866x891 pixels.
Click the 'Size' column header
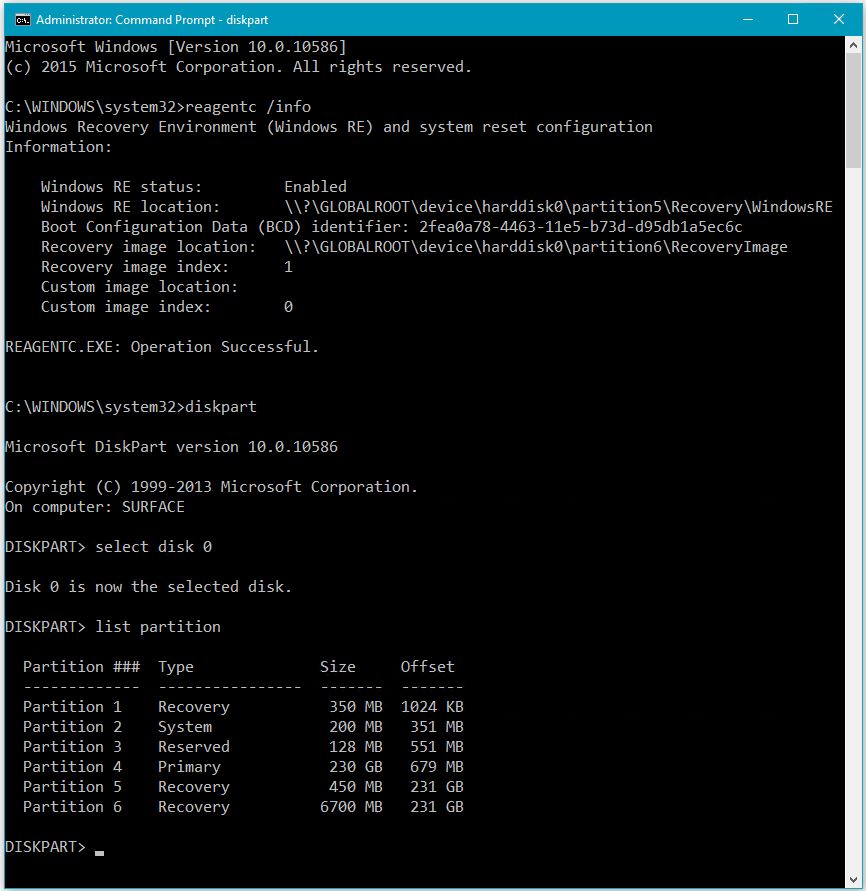[x=338, y=667]
